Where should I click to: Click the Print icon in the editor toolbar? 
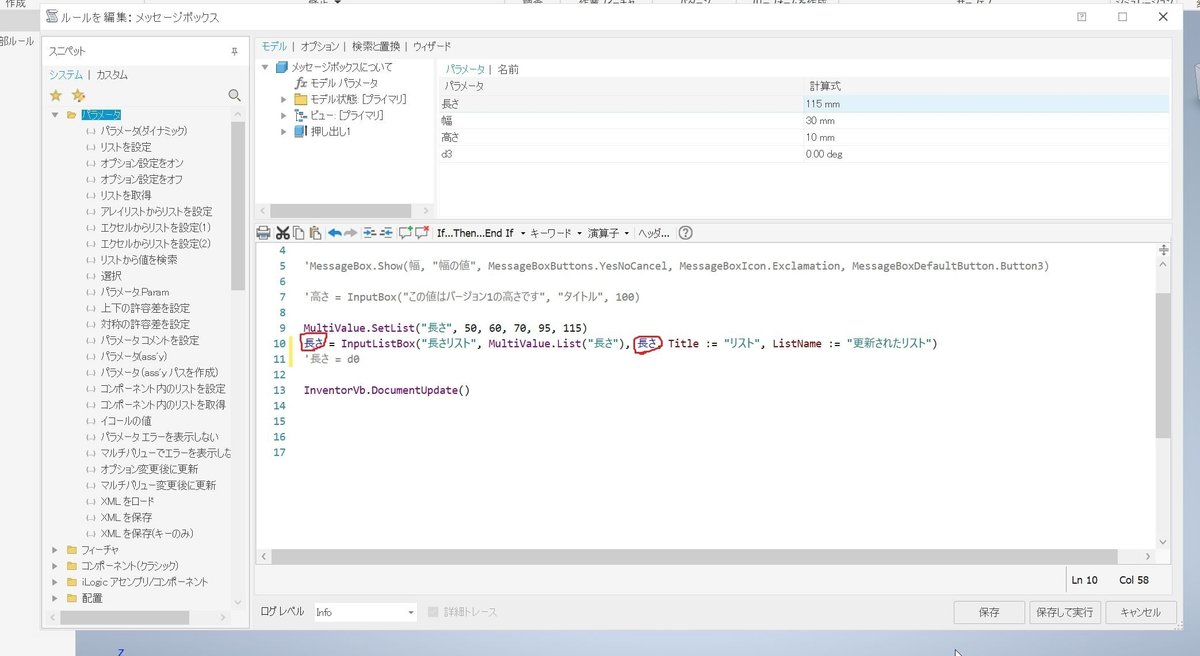pos(264,233)
